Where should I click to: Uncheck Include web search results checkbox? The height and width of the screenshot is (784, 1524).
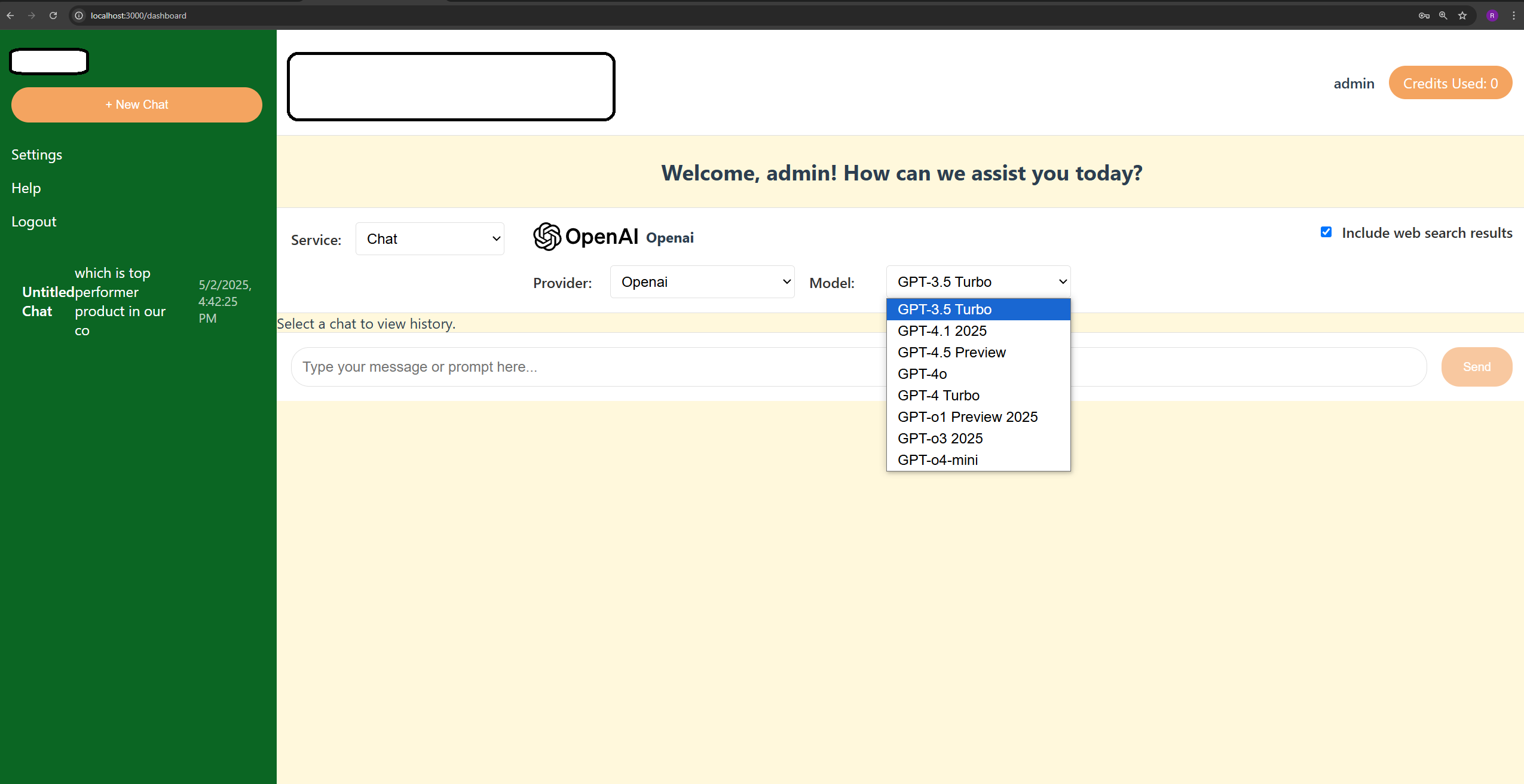(1326, 232)
